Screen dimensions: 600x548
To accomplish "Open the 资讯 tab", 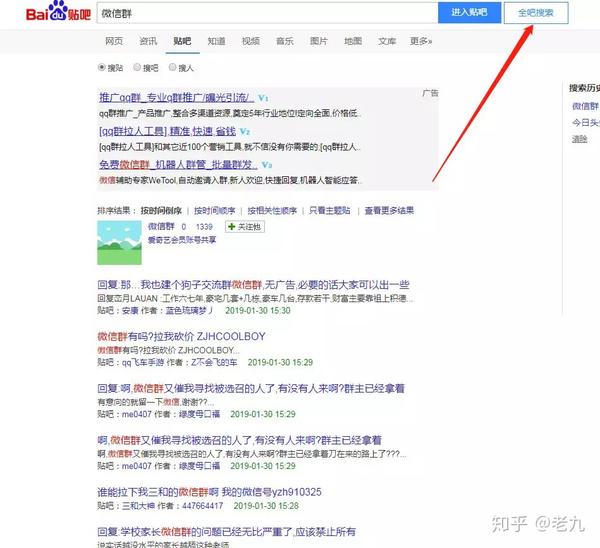I will 148,41.
